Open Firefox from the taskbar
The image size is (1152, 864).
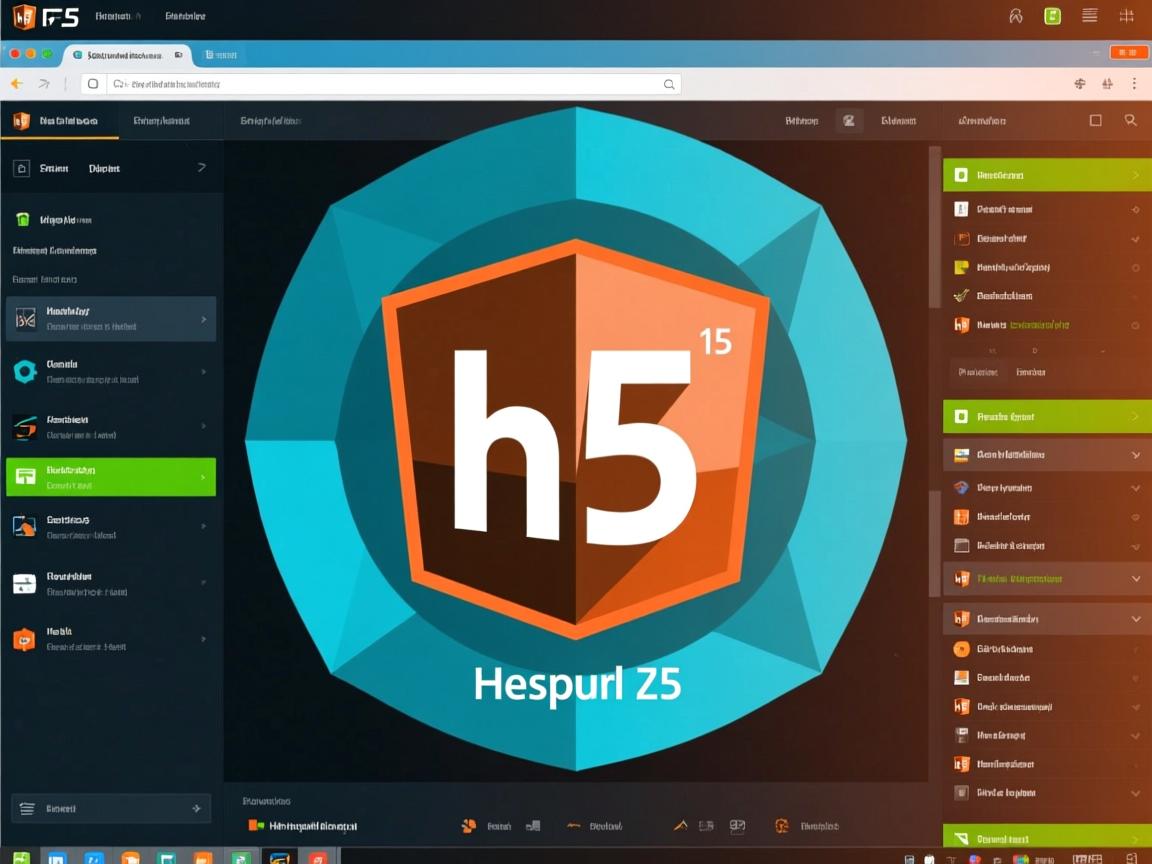129,858
